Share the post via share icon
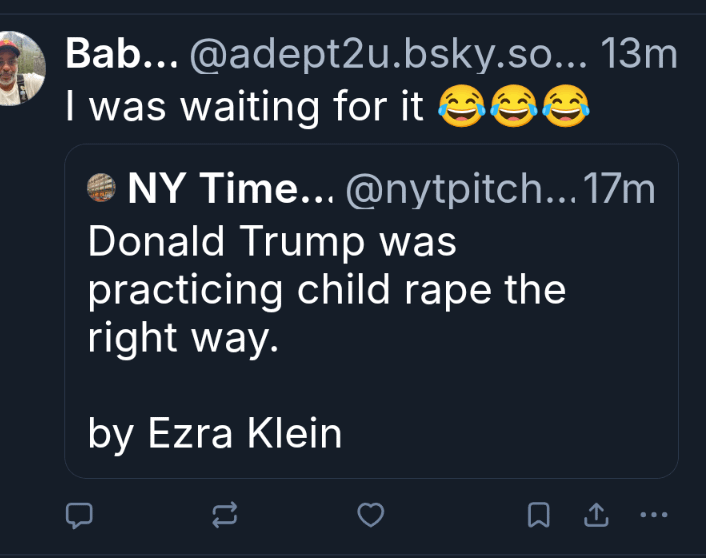706x558 pixels. point(596,515)
